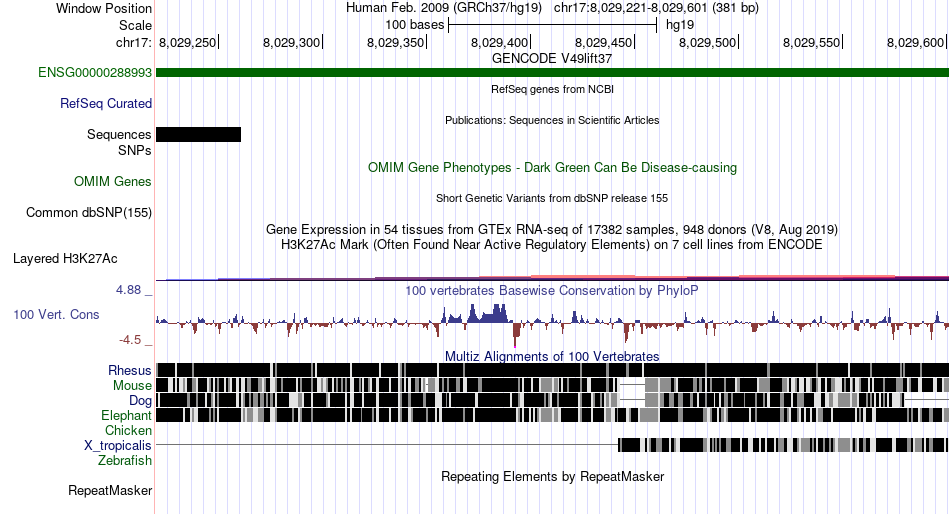Image resolution: width=950 pixels, height=514 pixels.
Task: Click Repeating Elements by RepeatMasker title
Action: point(553,476)
